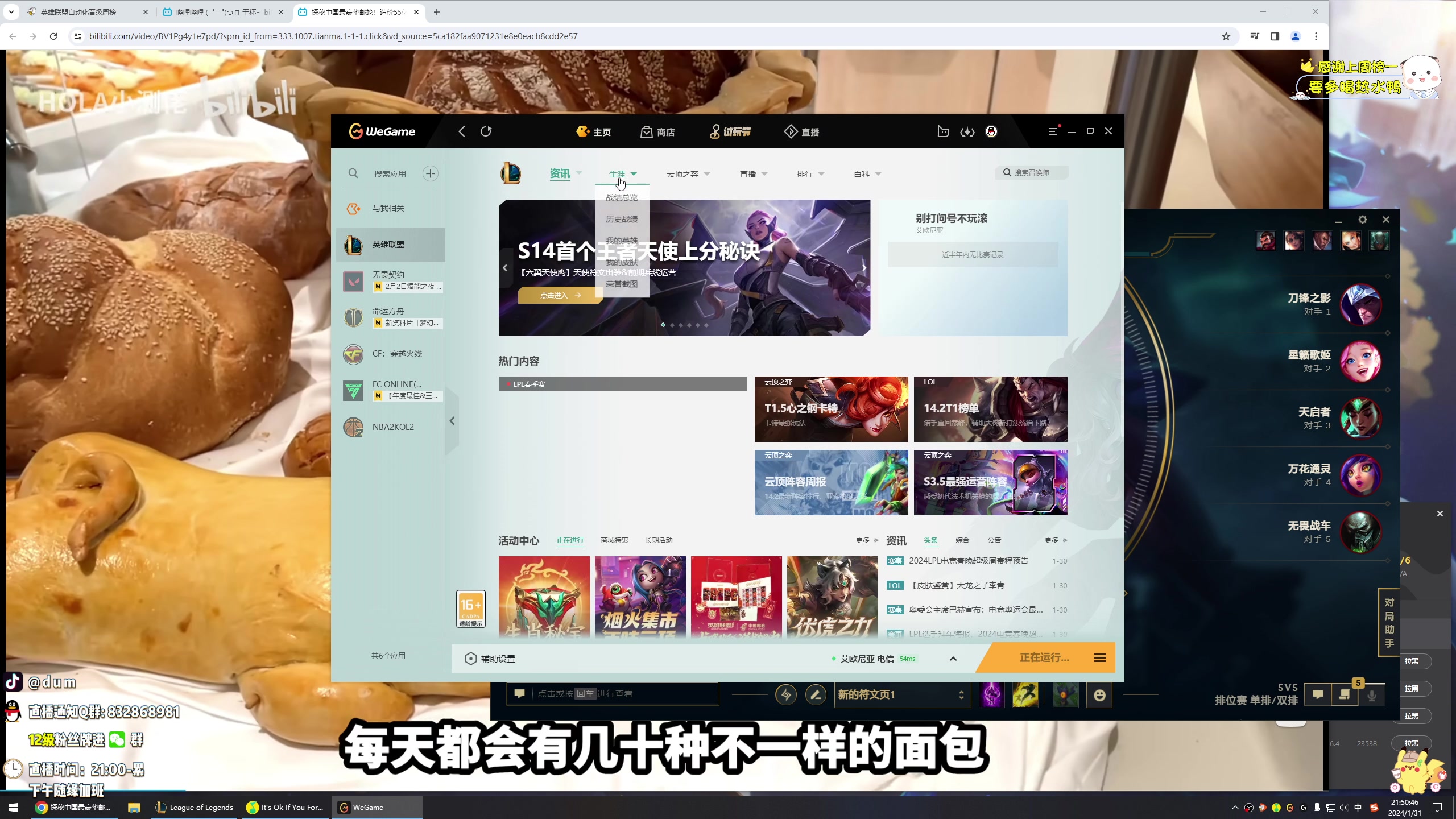Open WeGame 试玩节 tab

coord(730,132)
